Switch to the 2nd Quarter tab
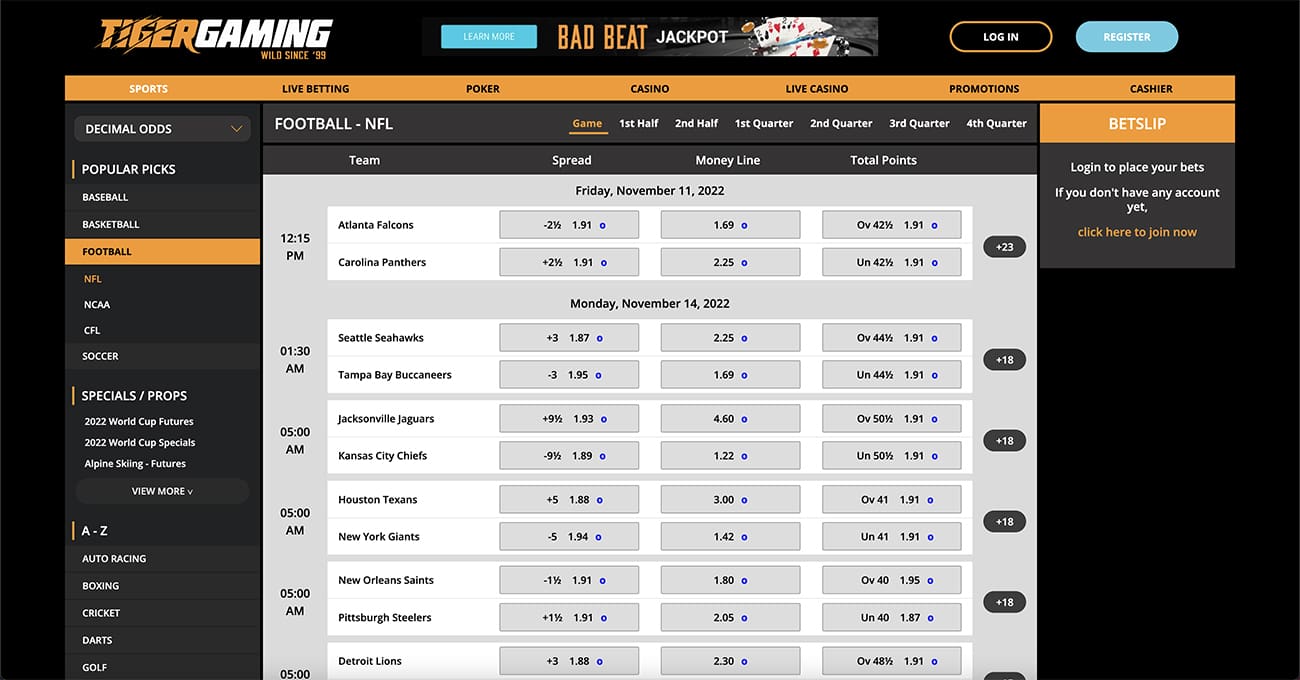 pyautogui.click(x=841, y=124)
